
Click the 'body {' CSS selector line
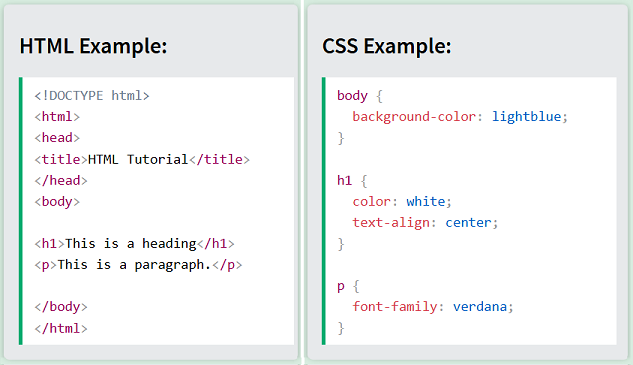pos(360,96)
